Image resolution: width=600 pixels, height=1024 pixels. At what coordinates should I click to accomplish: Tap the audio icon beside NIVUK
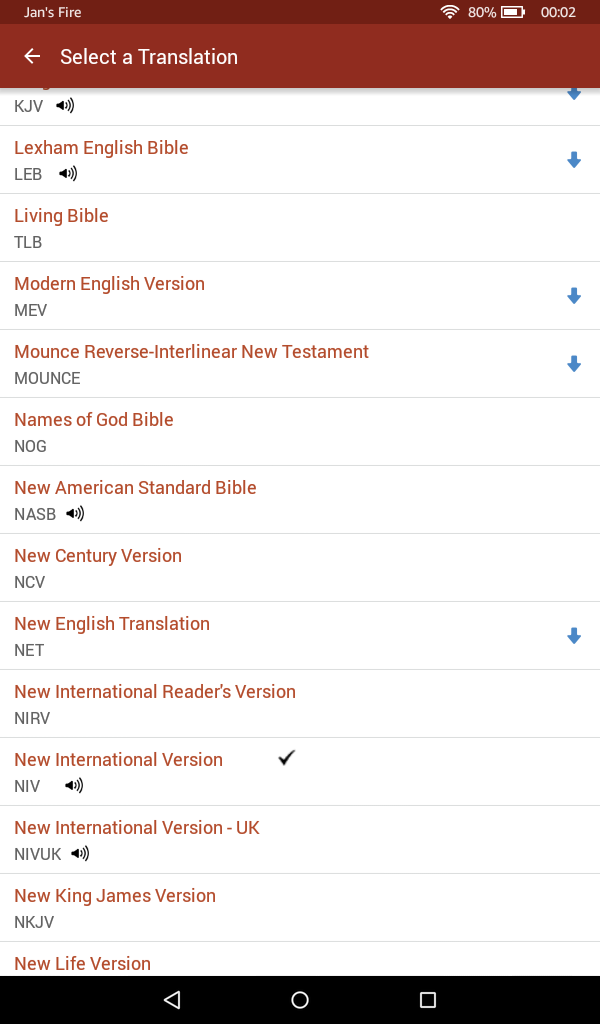[x=80, y=854]
